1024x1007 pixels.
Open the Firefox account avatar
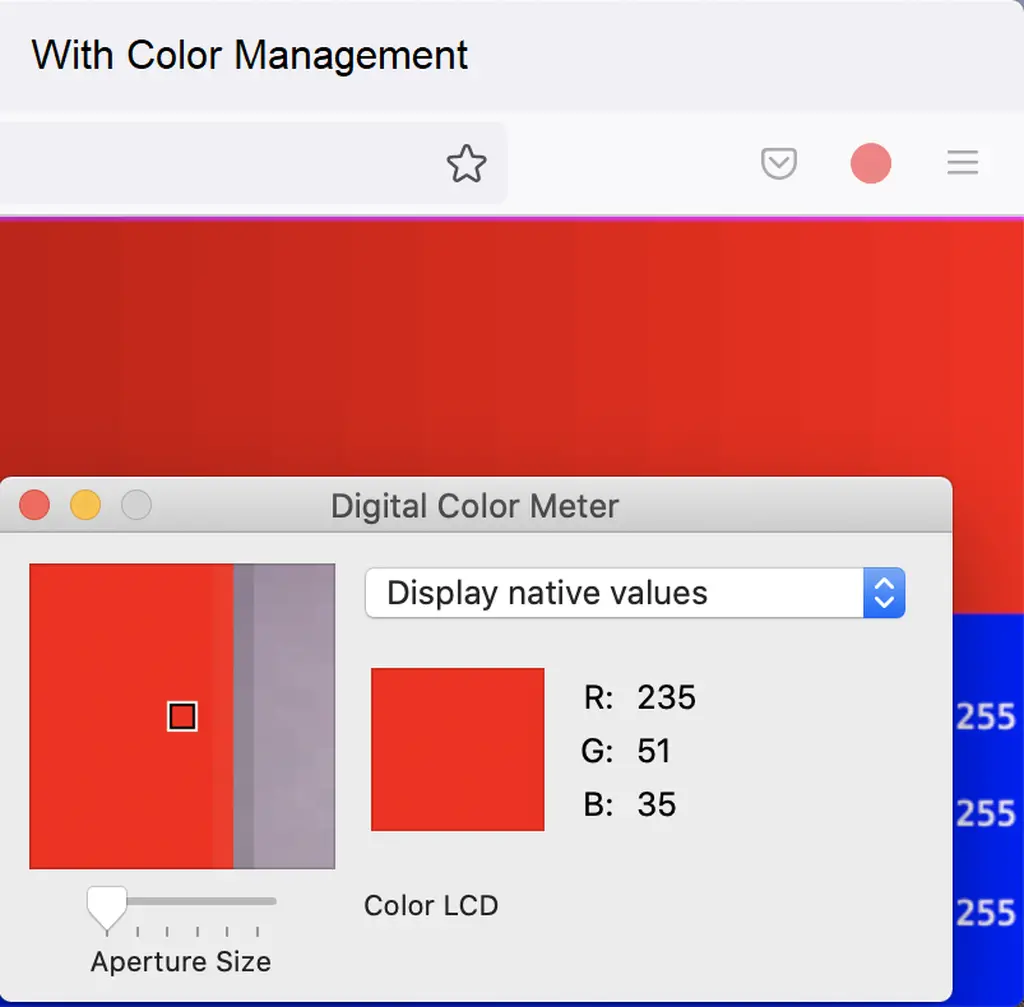(870, 163)
